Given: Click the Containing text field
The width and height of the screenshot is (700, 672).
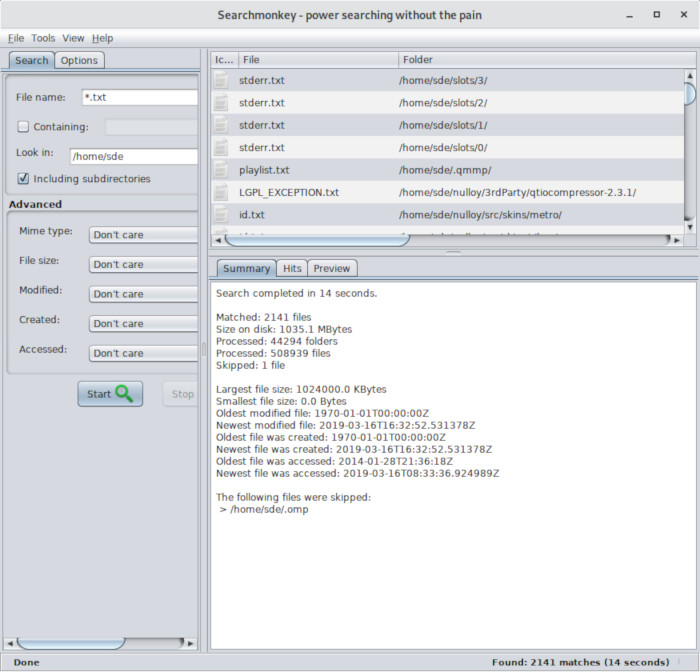Looking at the screenshot, I should pos(151,127).
